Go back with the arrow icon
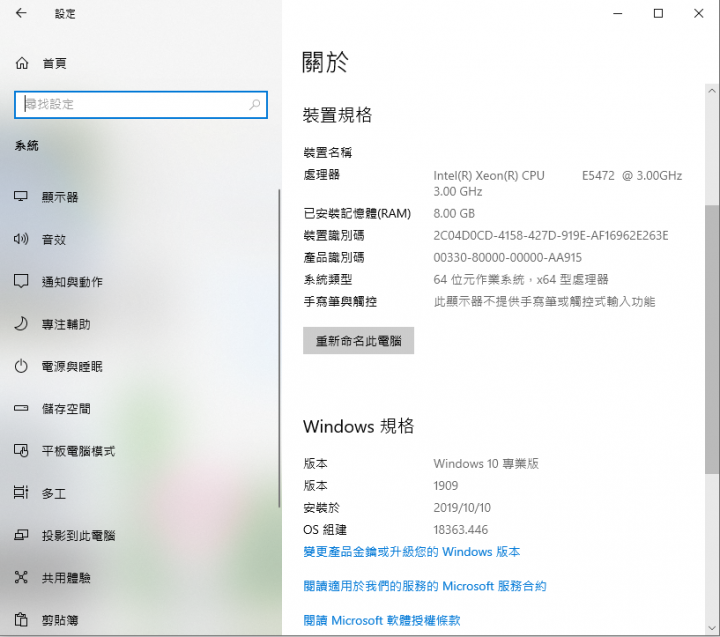The width and height of the screenshot is (720, 637). 21,13
